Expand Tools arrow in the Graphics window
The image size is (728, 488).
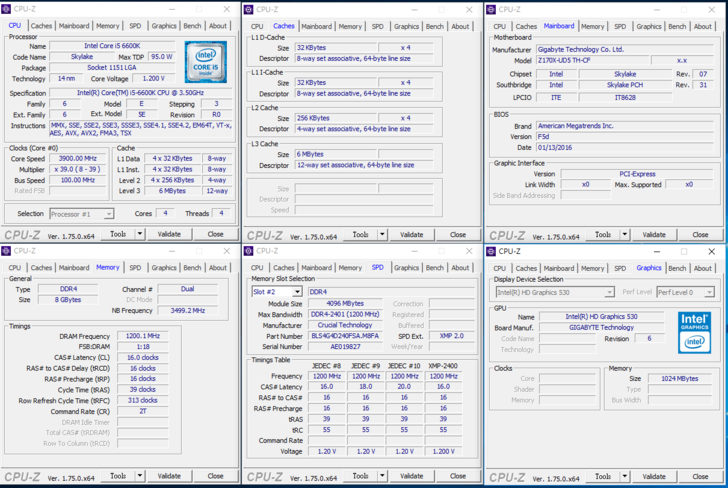tap(625, 477)
